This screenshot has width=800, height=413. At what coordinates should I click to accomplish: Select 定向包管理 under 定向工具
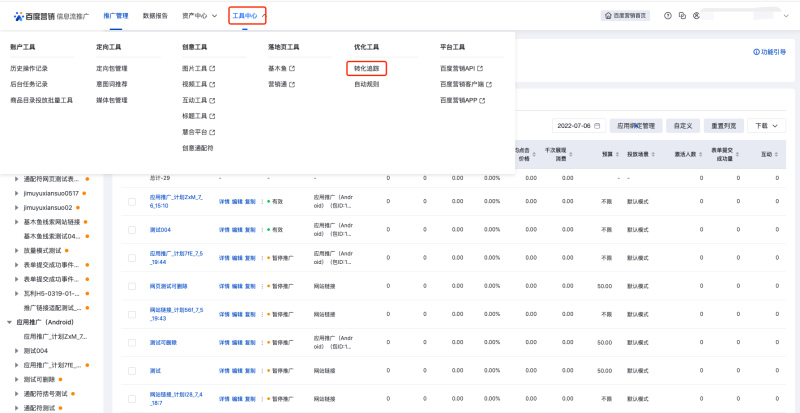(112, 68)
